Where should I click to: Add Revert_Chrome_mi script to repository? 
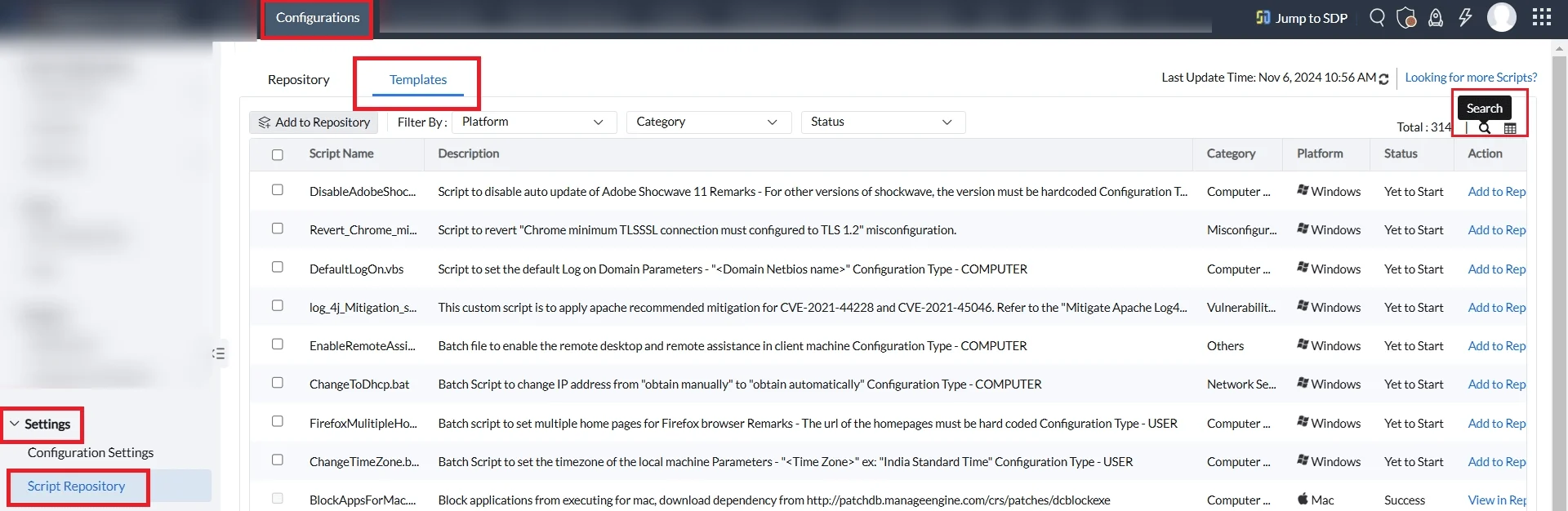[x=1496, y=229]
